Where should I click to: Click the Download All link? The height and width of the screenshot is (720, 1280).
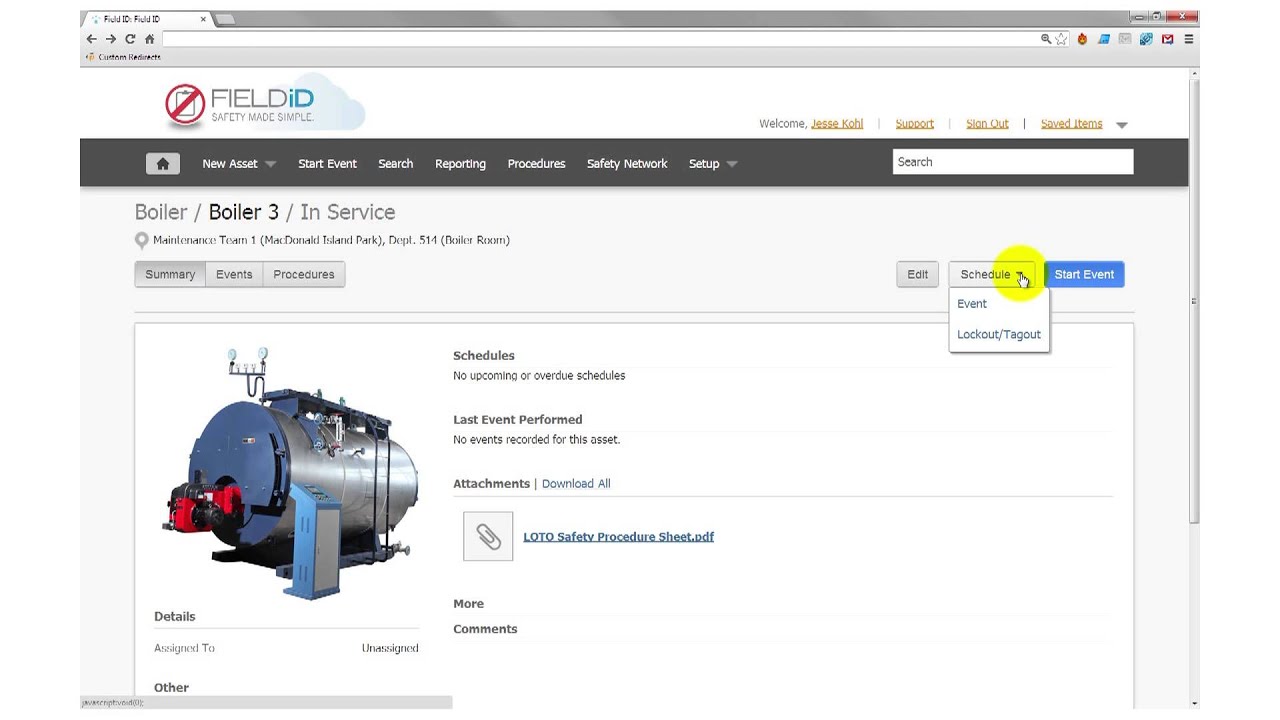(576, 484)
